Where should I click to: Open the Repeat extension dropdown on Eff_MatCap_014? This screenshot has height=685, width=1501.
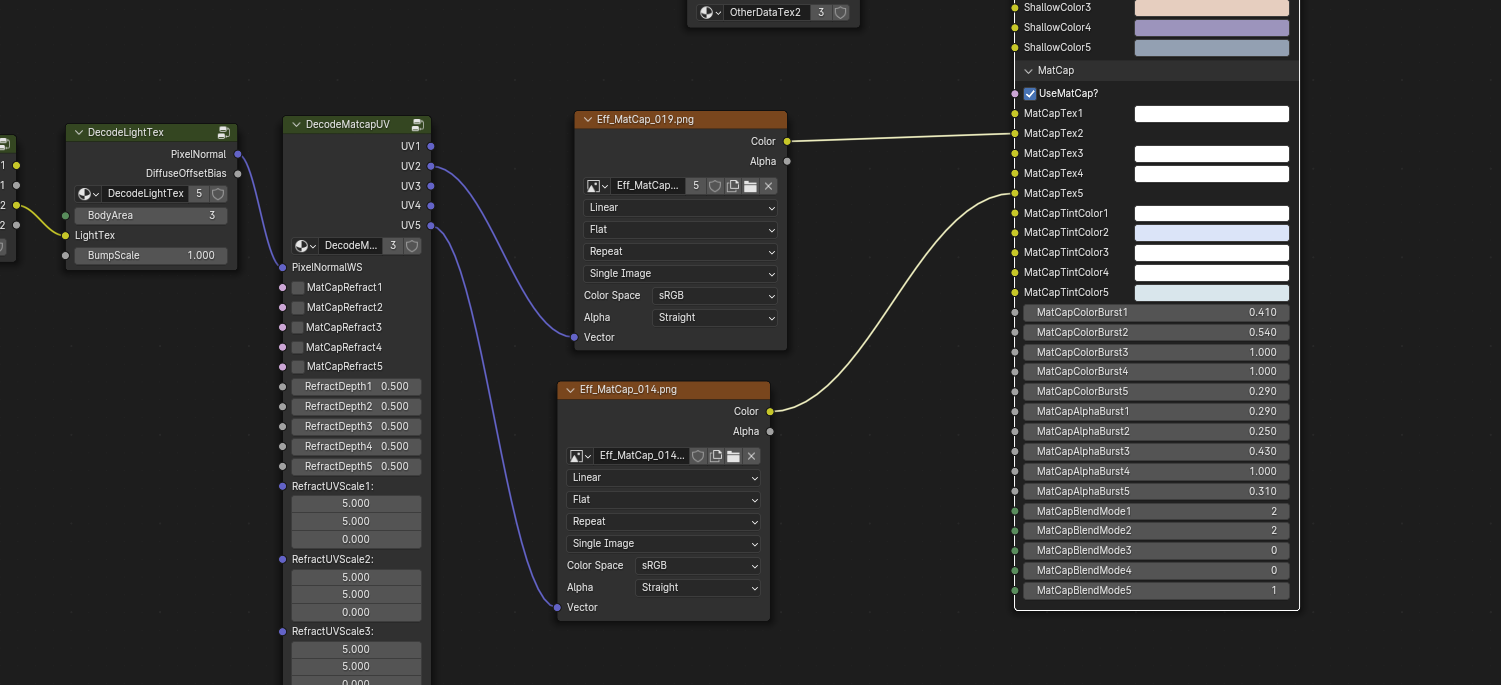click(x=663, y=522)
